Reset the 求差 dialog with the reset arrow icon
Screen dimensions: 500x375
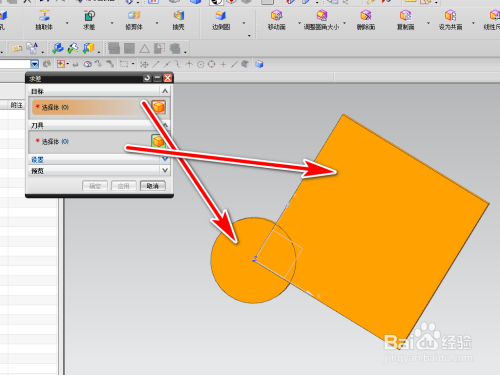point(147,78)
